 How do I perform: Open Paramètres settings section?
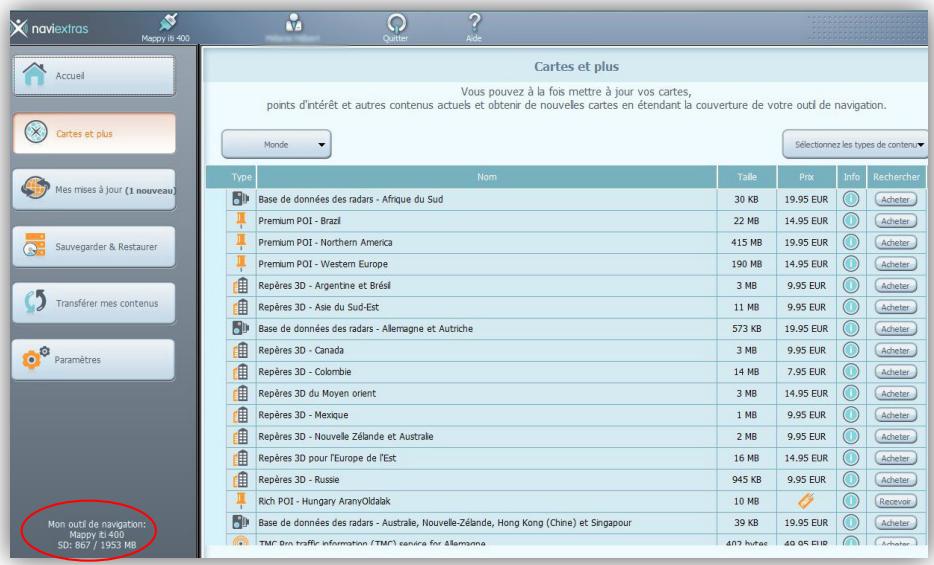coord(94,359)
